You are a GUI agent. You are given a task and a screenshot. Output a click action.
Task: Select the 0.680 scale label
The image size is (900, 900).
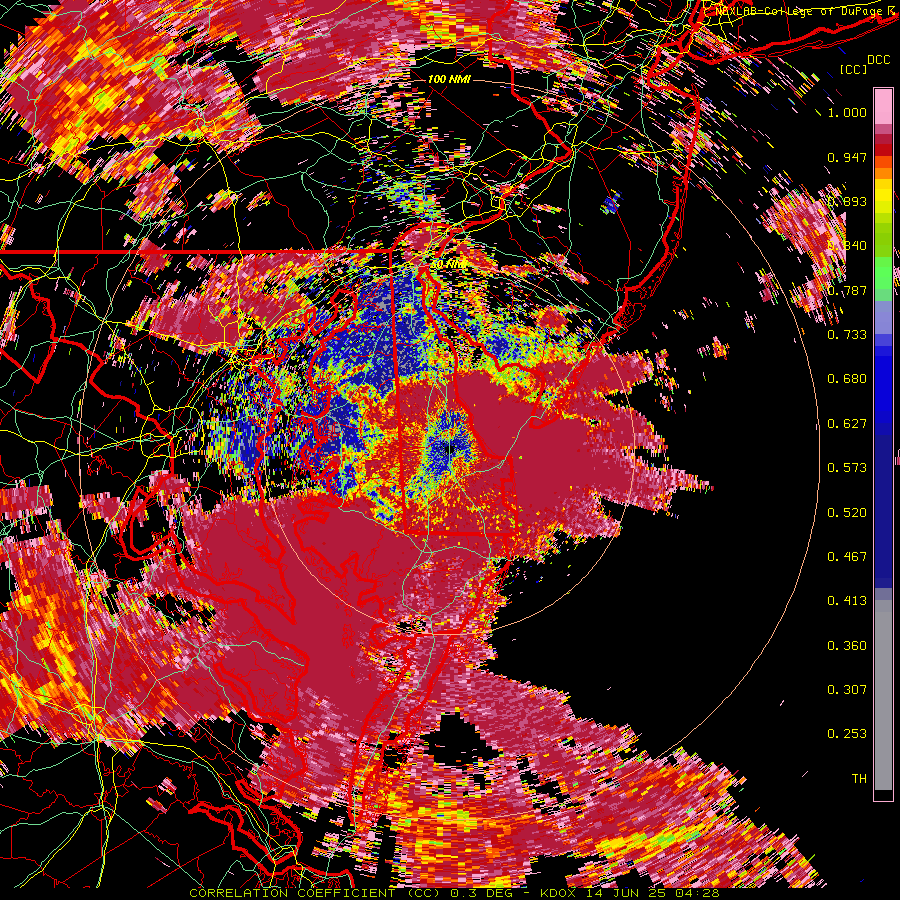(x=847, y=379)
